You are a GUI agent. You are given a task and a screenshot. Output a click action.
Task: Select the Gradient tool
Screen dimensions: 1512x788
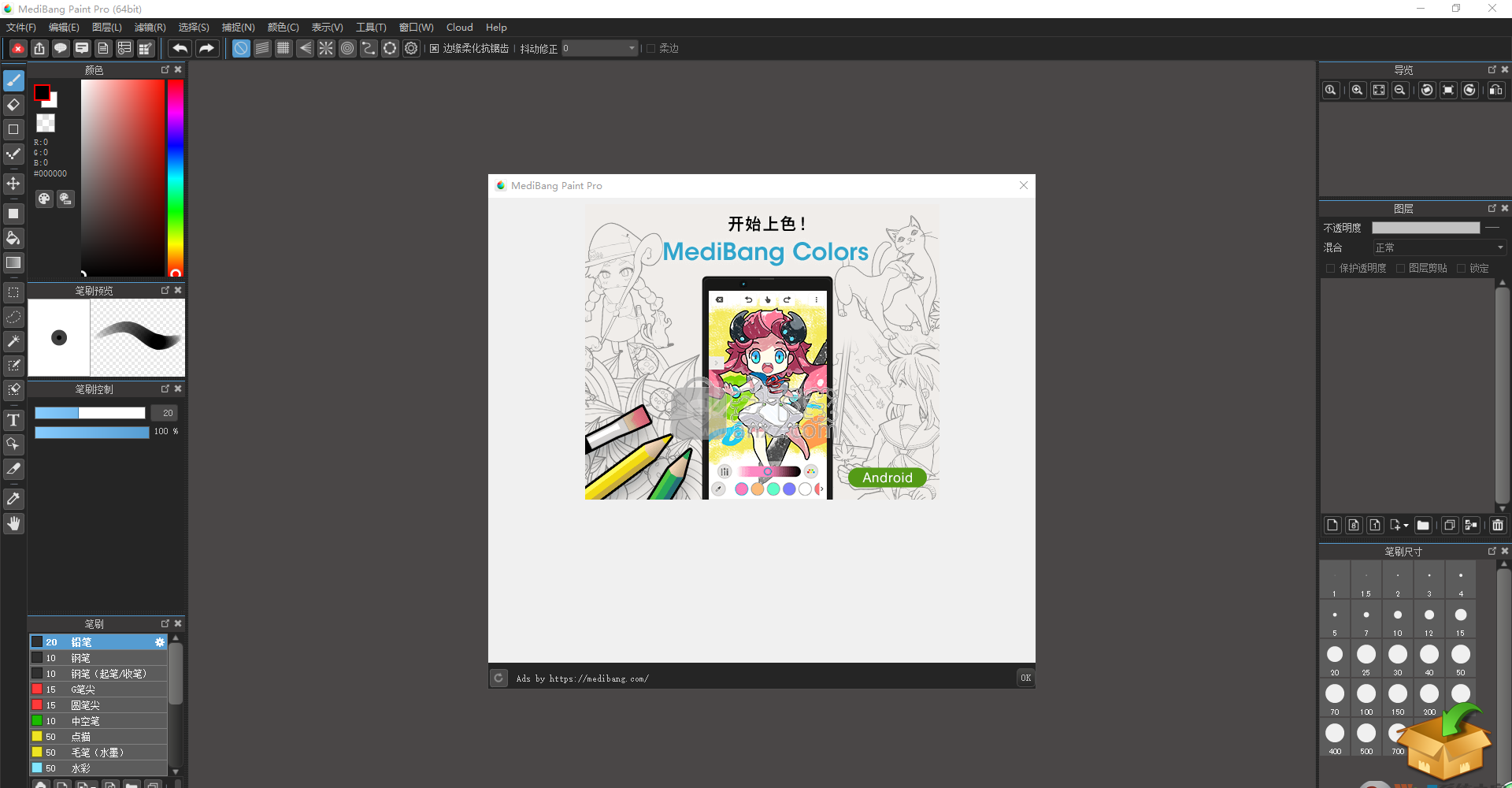13,262
